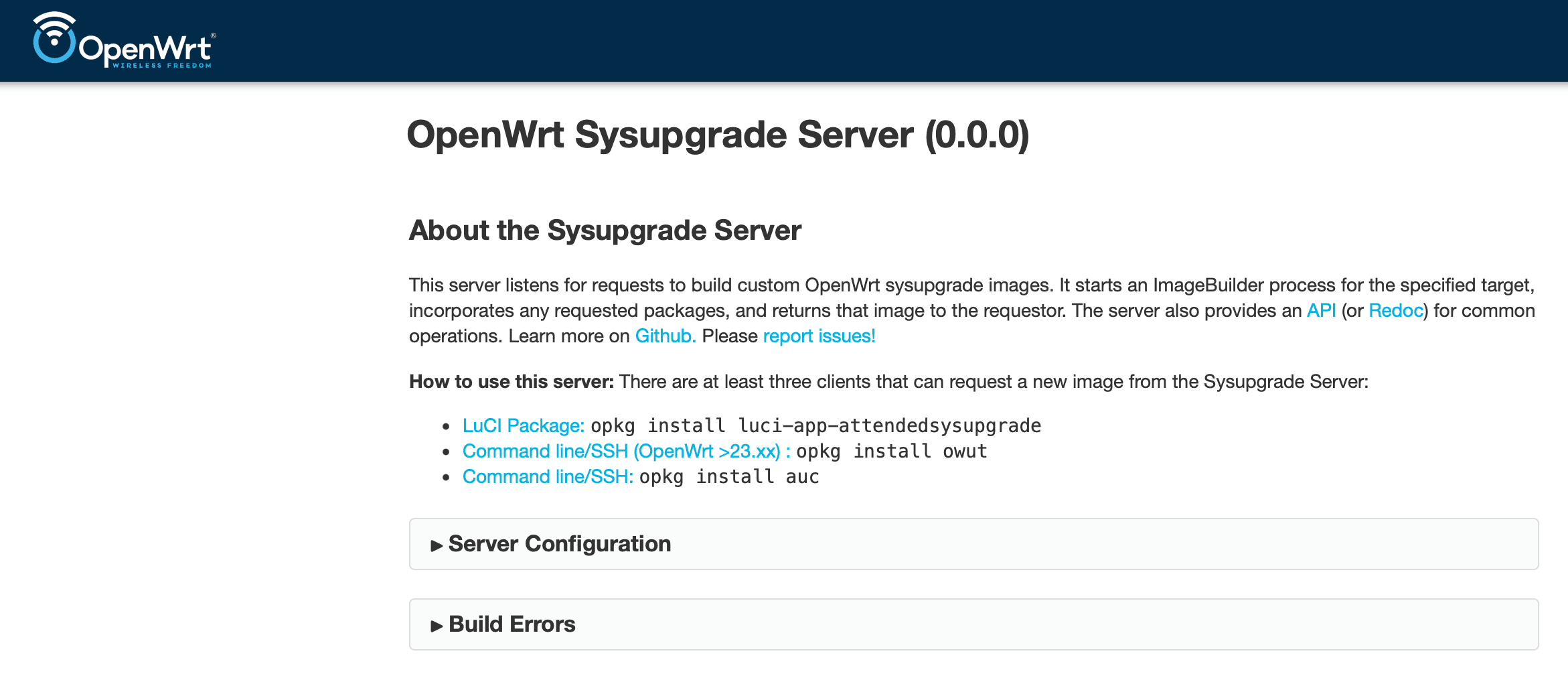Click the OpenWrt Sysupgrade Server (0.0.0) title

coord(717,135)
